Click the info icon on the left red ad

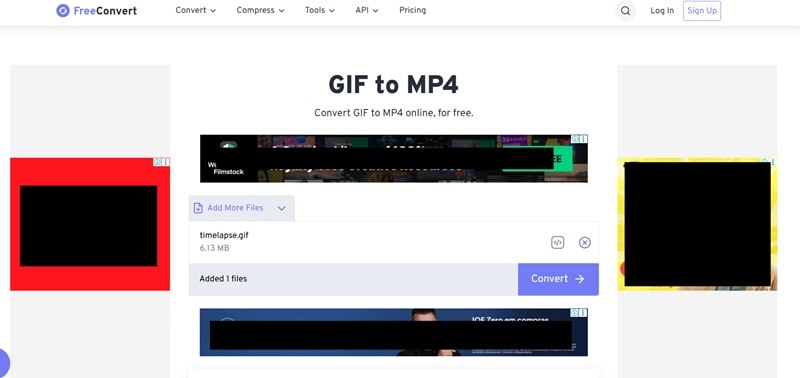[158, 162]
